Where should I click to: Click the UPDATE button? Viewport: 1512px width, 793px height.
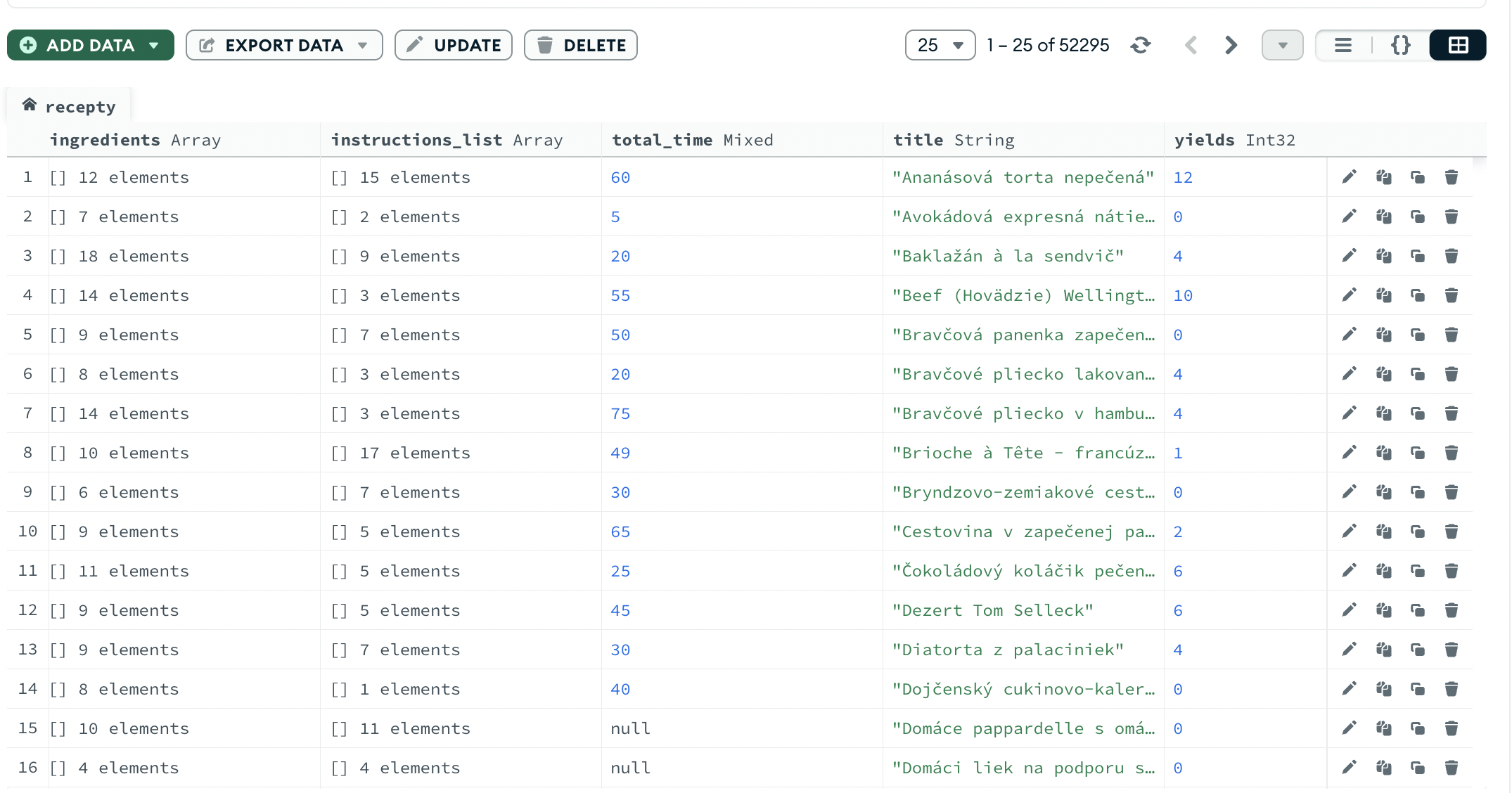[x=454, y=45]
